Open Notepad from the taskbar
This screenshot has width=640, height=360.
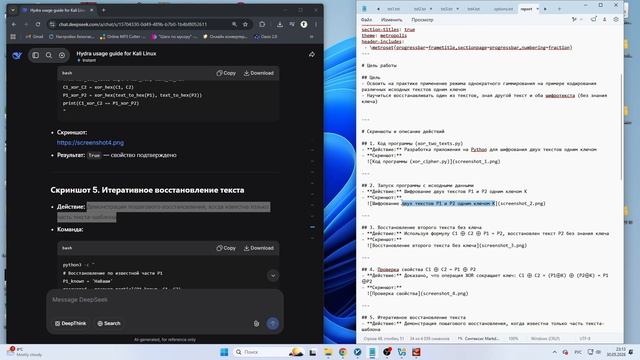372,352
